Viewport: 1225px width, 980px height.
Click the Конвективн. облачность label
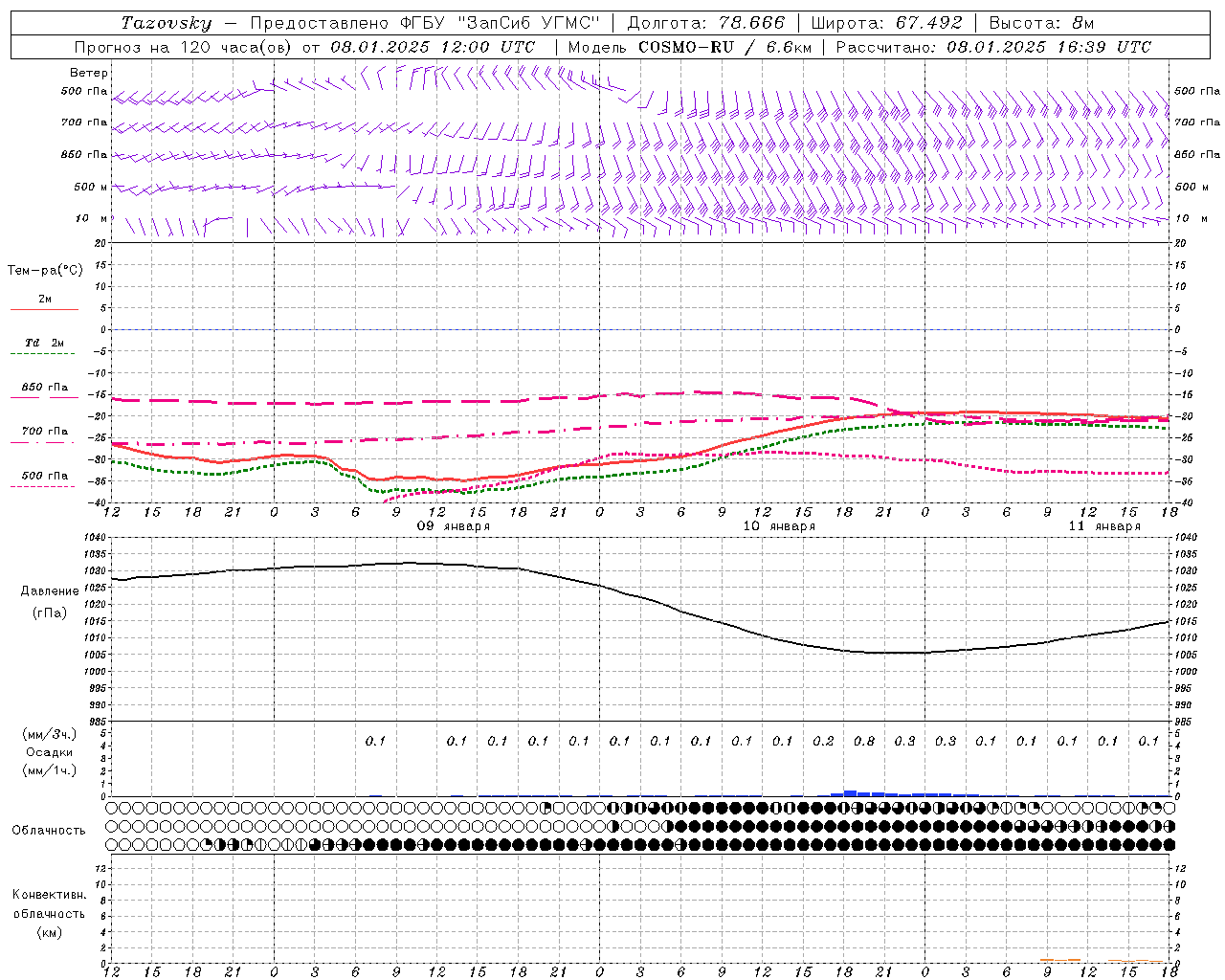[x=49, y=913]
